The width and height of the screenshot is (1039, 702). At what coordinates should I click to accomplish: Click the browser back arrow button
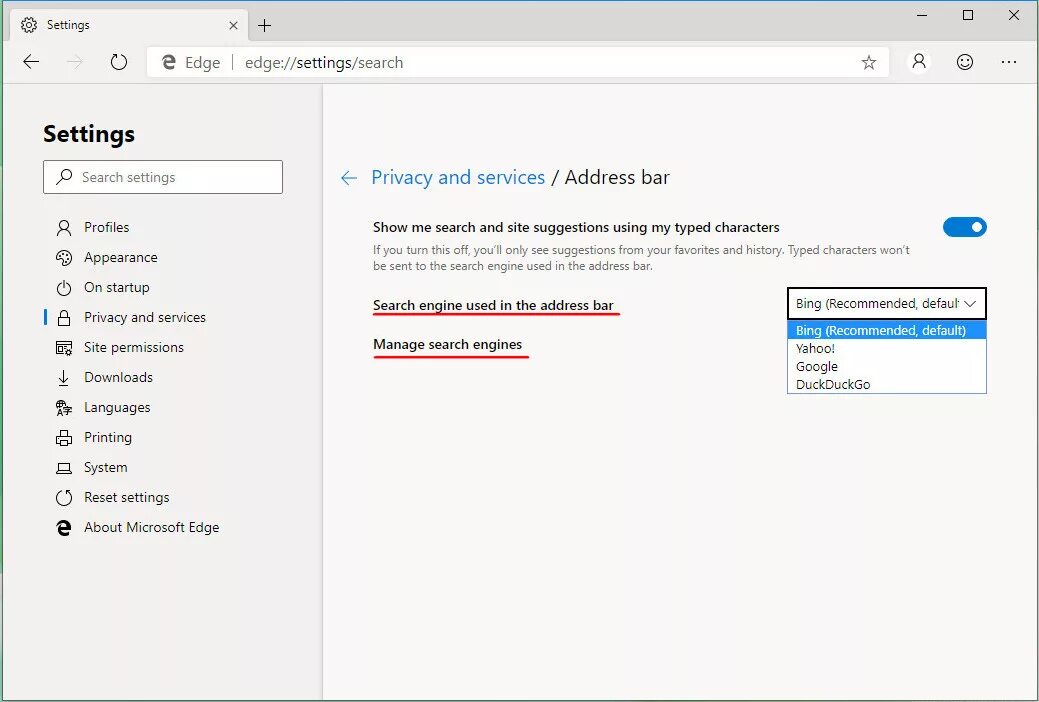31,62
